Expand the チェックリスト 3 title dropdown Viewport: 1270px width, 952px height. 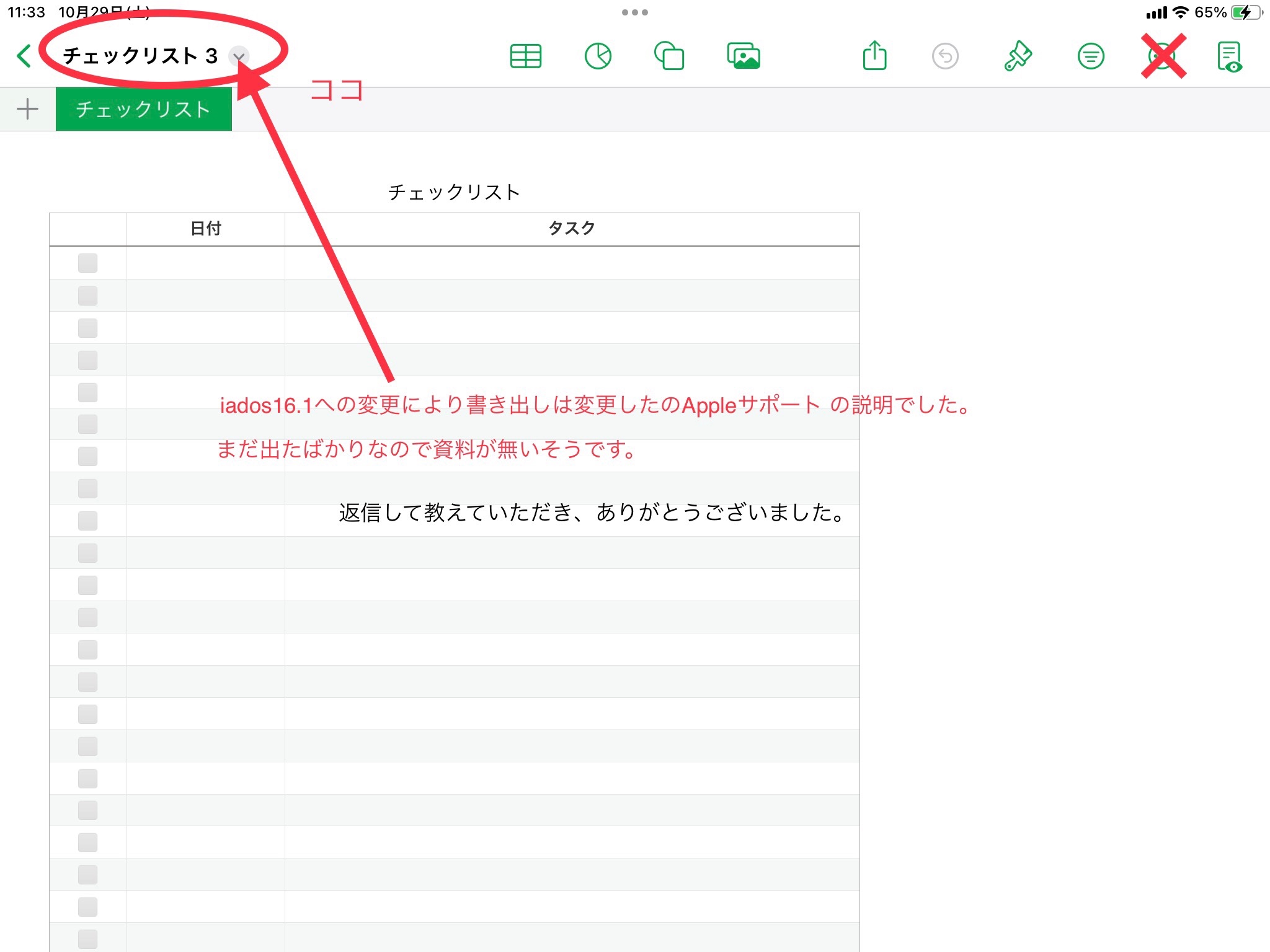(x=239, y=56)
